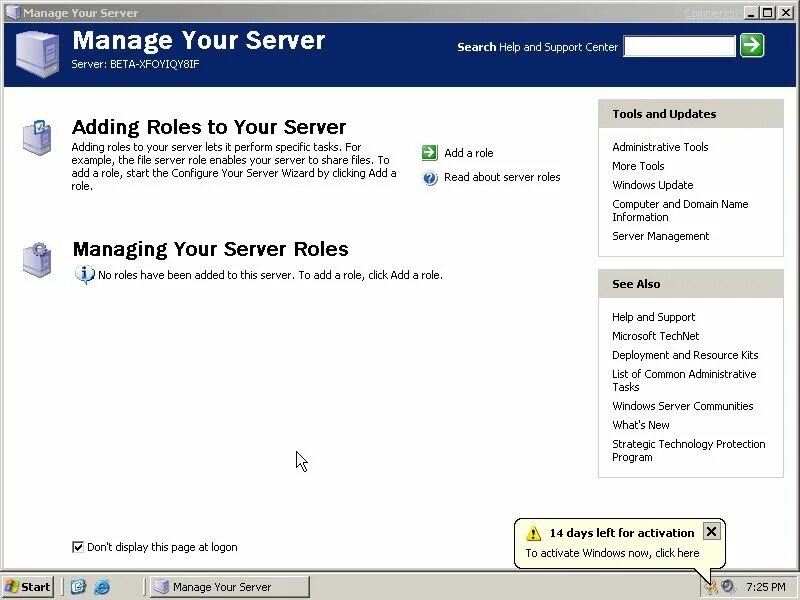Open the What's New link
This screenshot has height=600, width=800.
click(x=641, y=424)
